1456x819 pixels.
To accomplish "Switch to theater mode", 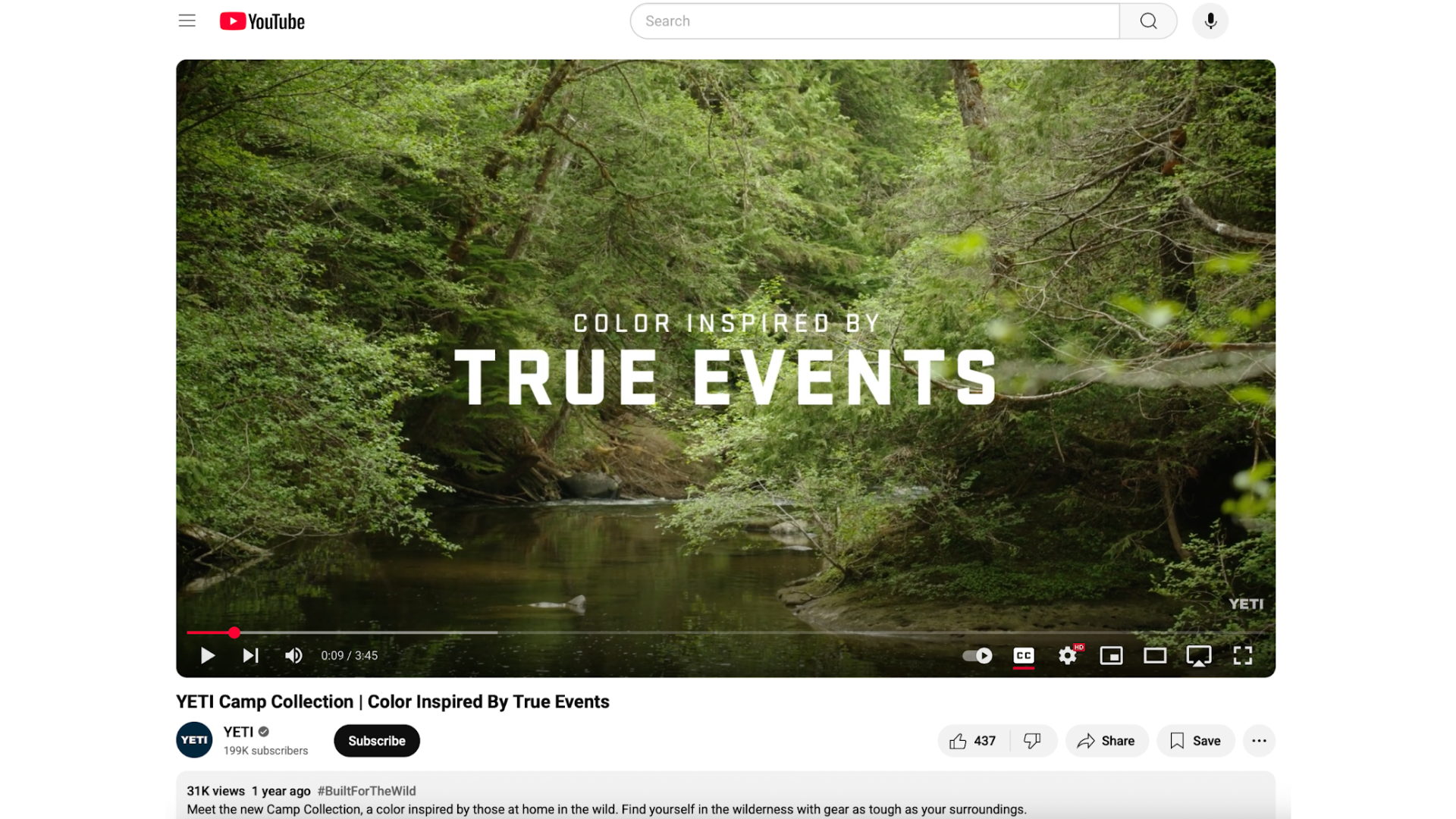I will 1155,656.
